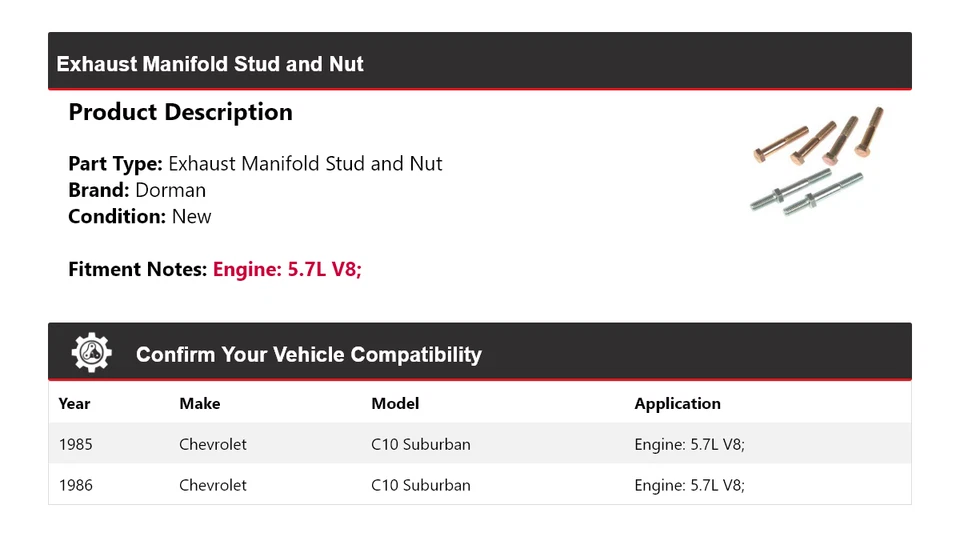Viewport: 960px width, 537px height.
Task: Click the Application column header
Action: (x=677, y=404)
